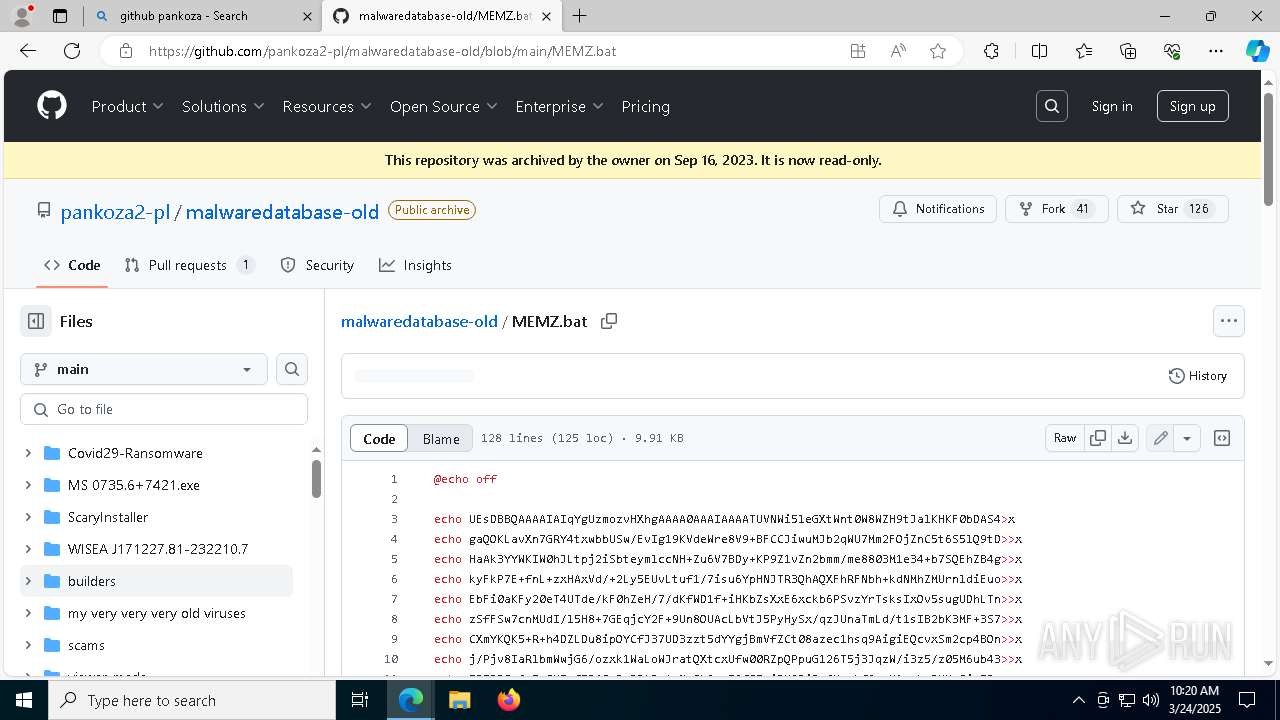This screenshot has width=1280, height=720.
Task: View site information lock icon
Action: [125, 51]
